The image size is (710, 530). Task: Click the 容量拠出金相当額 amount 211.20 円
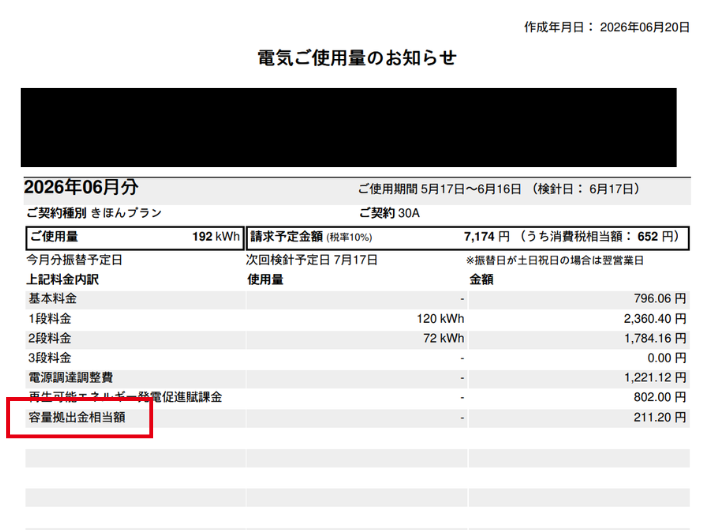pyautogui.click(x=660, y=417)
